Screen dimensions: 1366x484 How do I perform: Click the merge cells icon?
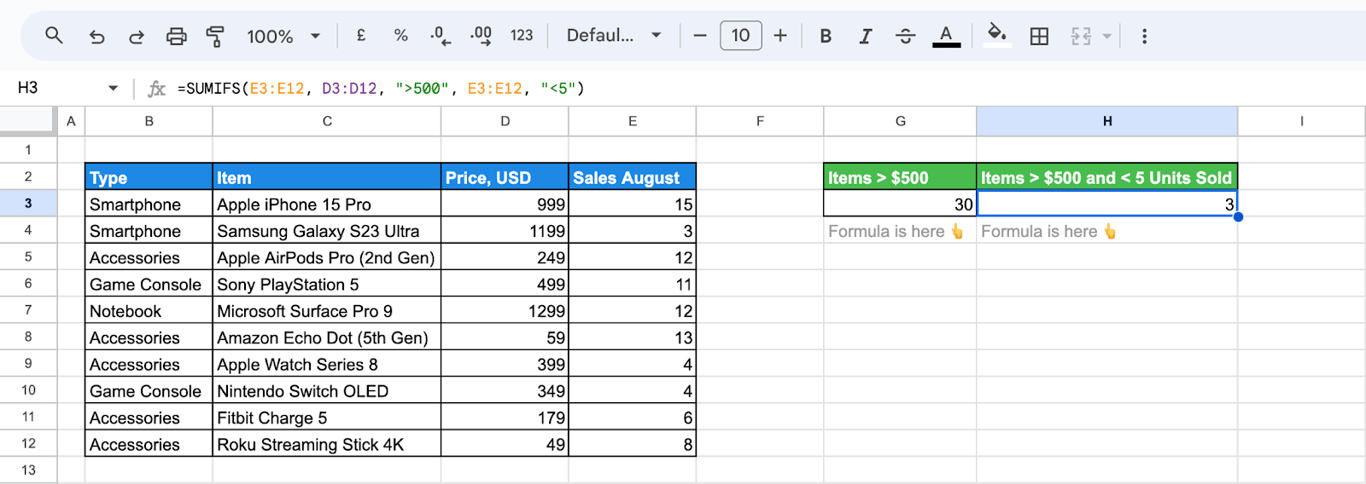click(1080, 36)
